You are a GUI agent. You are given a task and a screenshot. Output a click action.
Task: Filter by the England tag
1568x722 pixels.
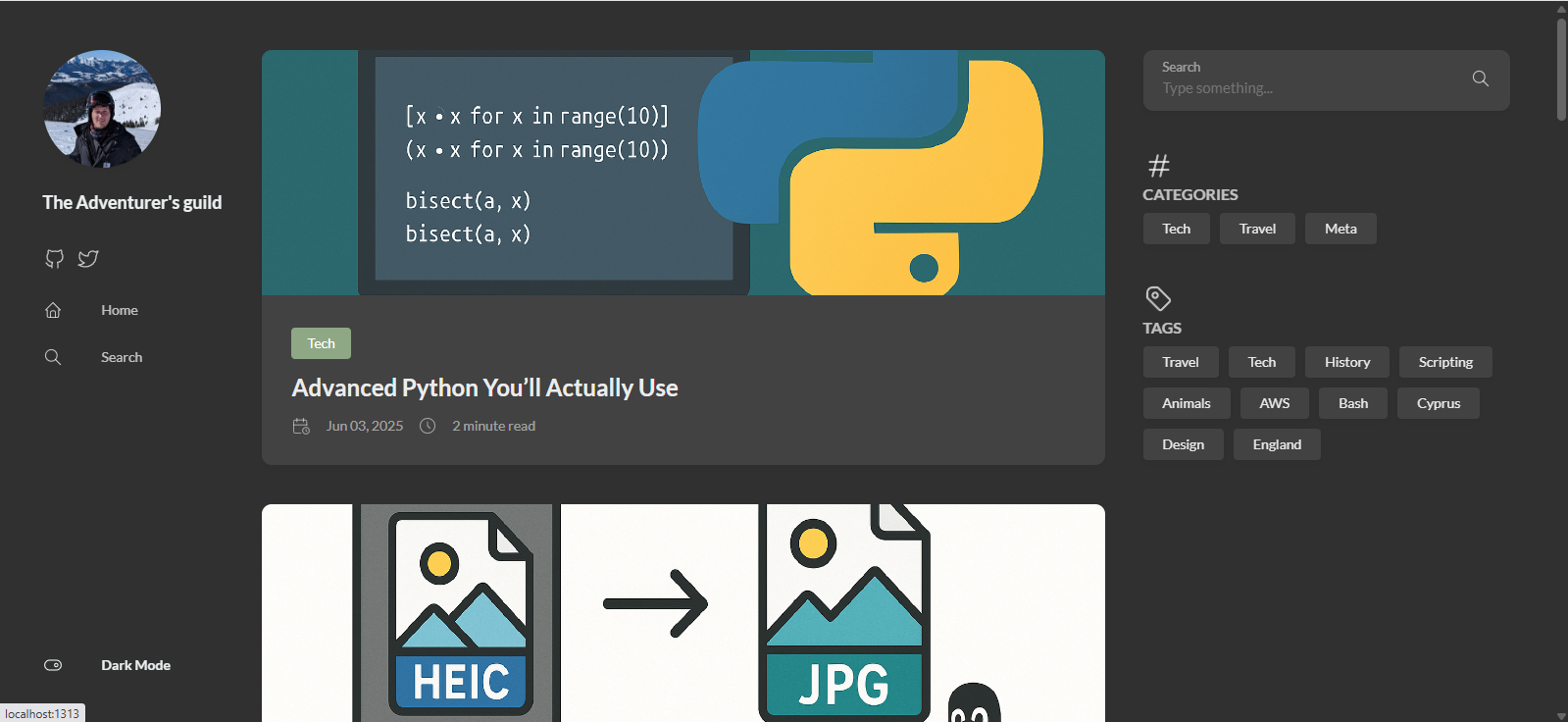pyautogui.click(x=1277, y=444)
